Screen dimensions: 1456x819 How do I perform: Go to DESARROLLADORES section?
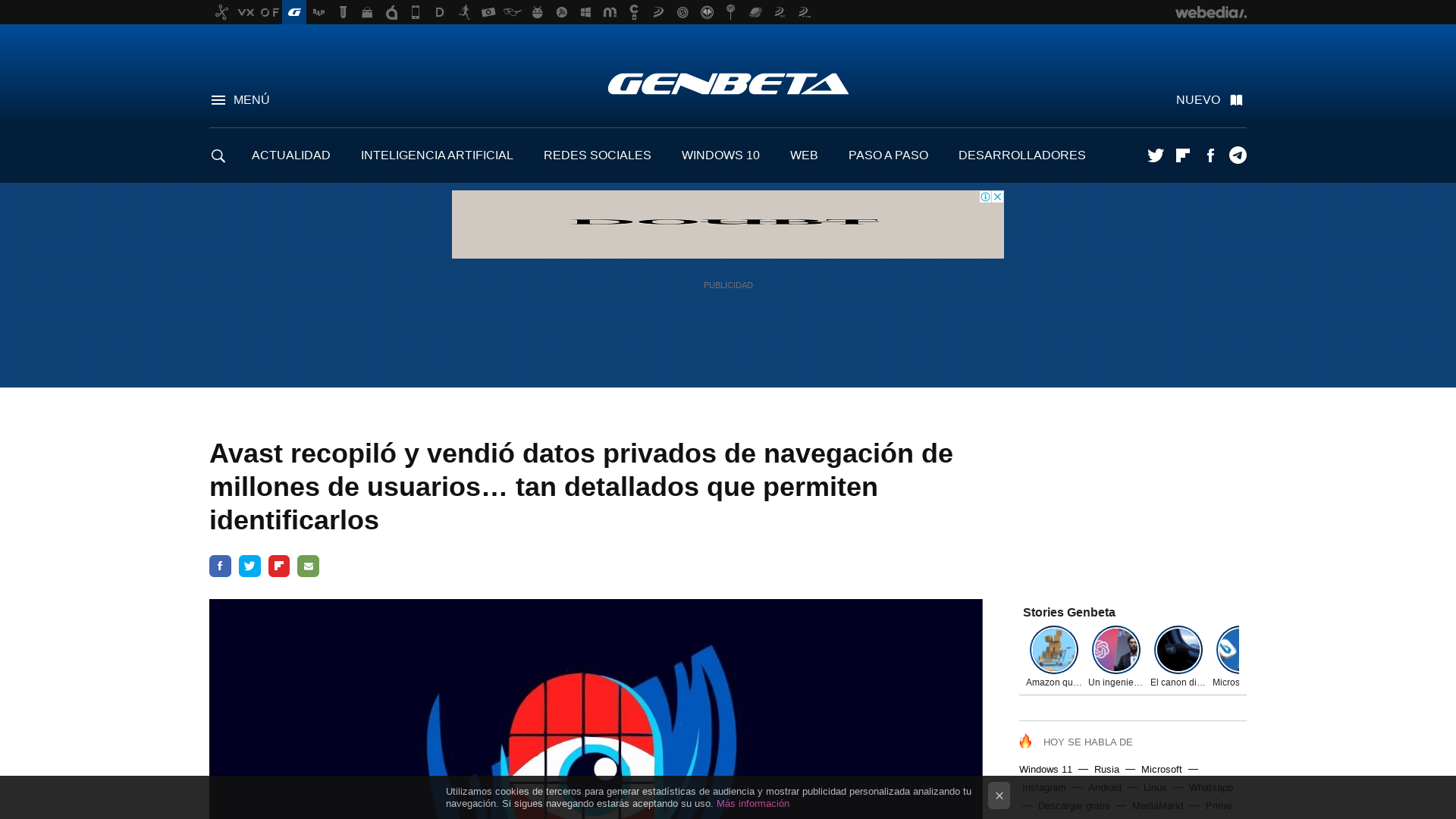1021,155
